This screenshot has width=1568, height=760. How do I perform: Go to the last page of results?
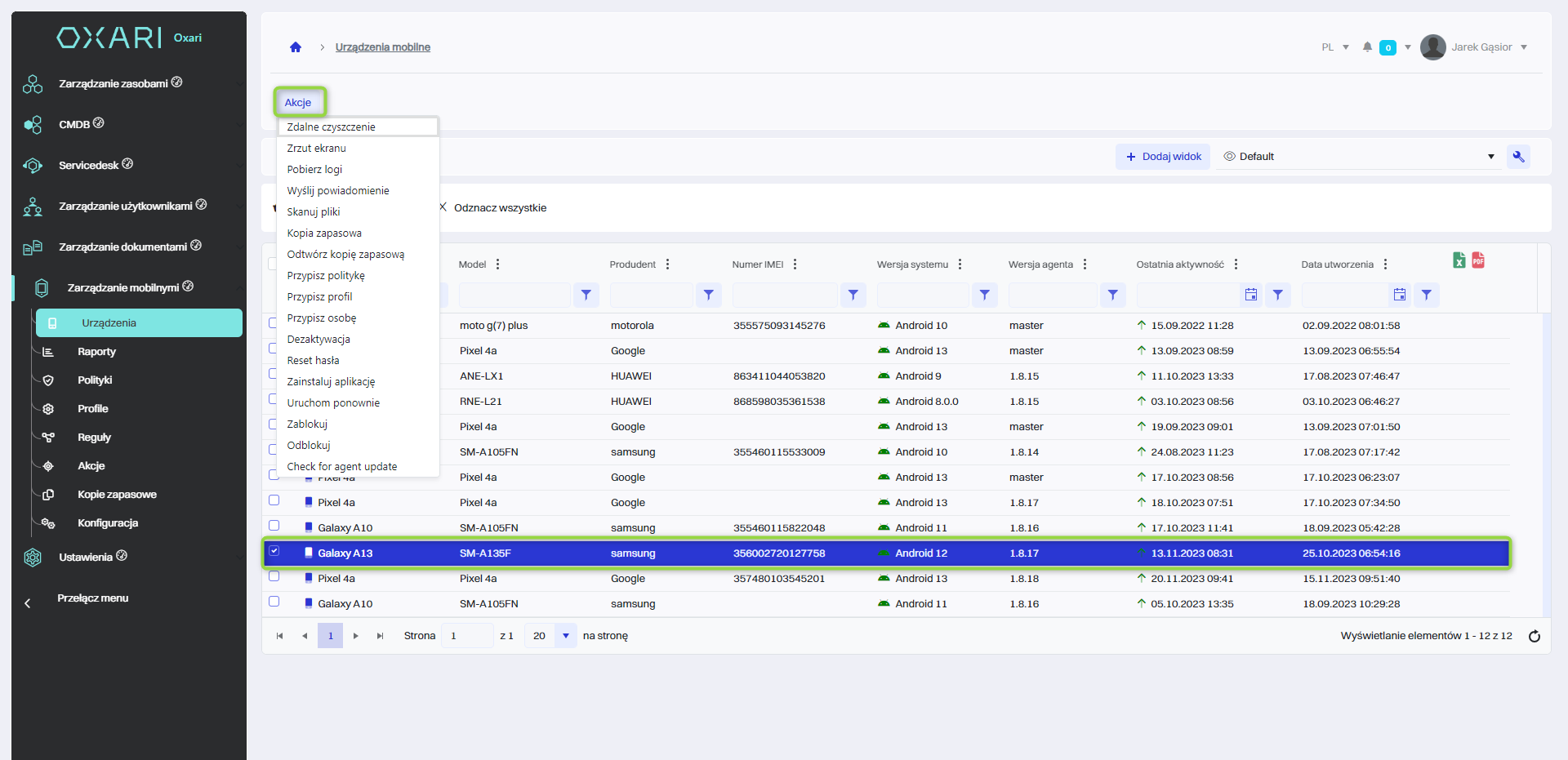click(380, 636)
